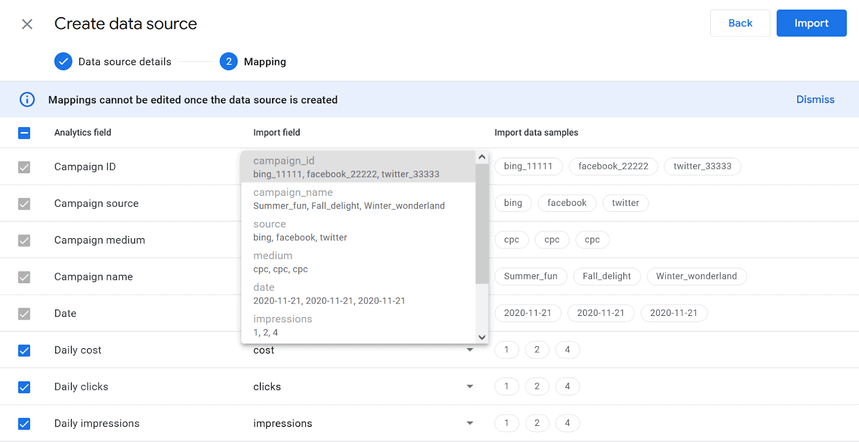Close the Create data source dialog
The image size is (859, 442).
(27, 24)
